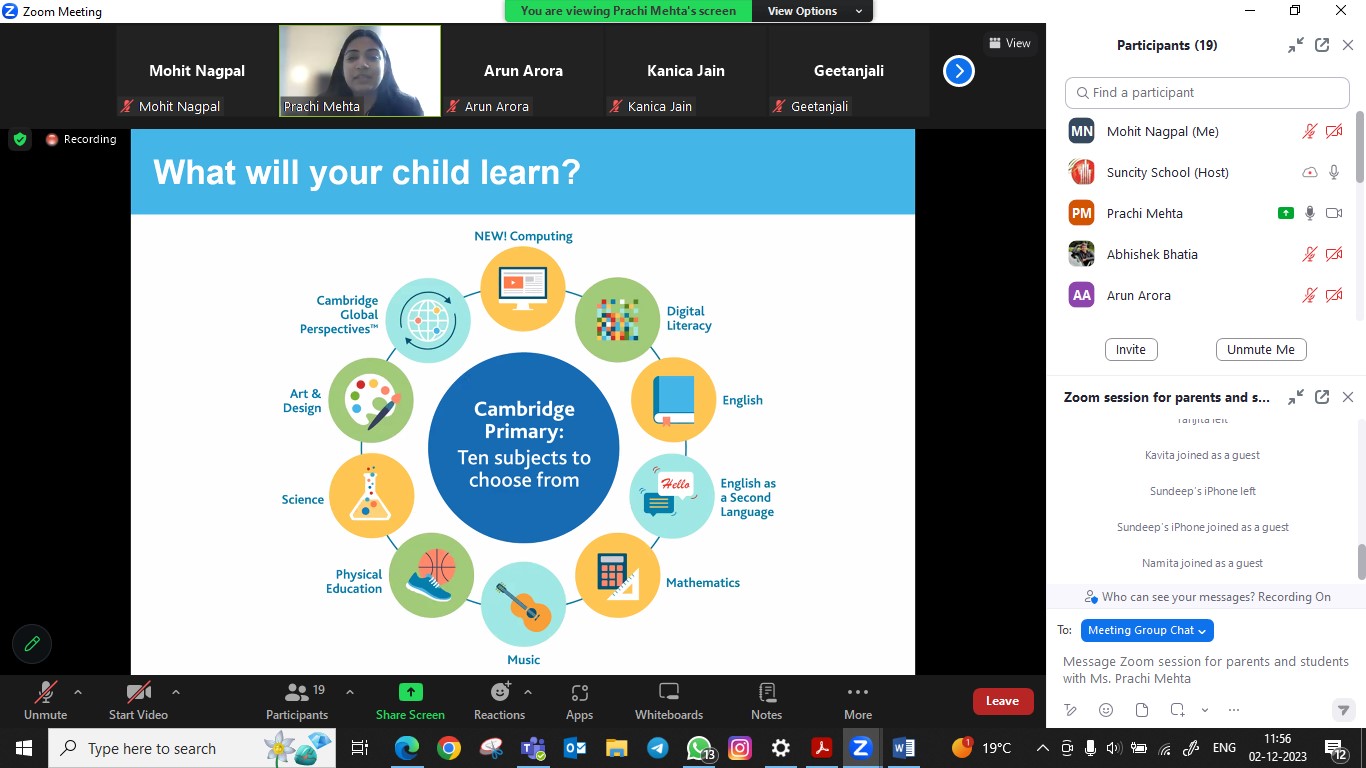Pop out the chat panel

pos(1322,397)
